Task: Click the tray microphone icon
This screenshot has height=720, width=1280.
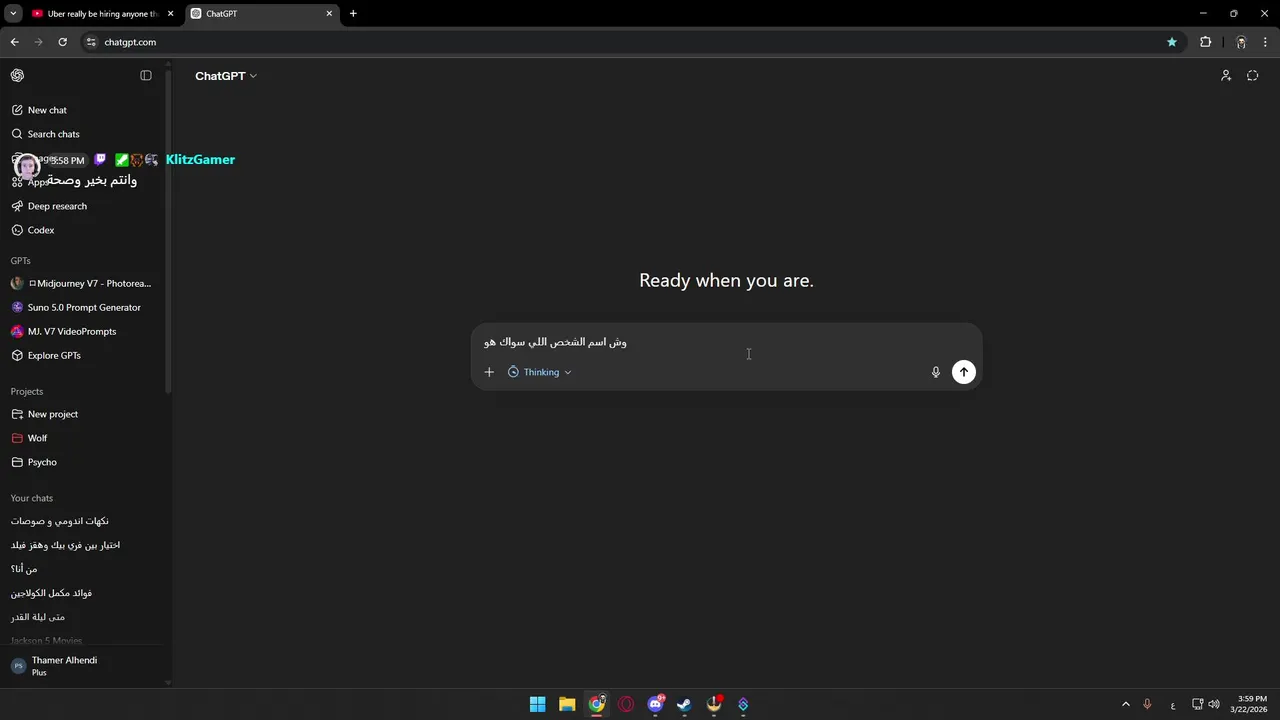Action: (x=1147, y=704)
